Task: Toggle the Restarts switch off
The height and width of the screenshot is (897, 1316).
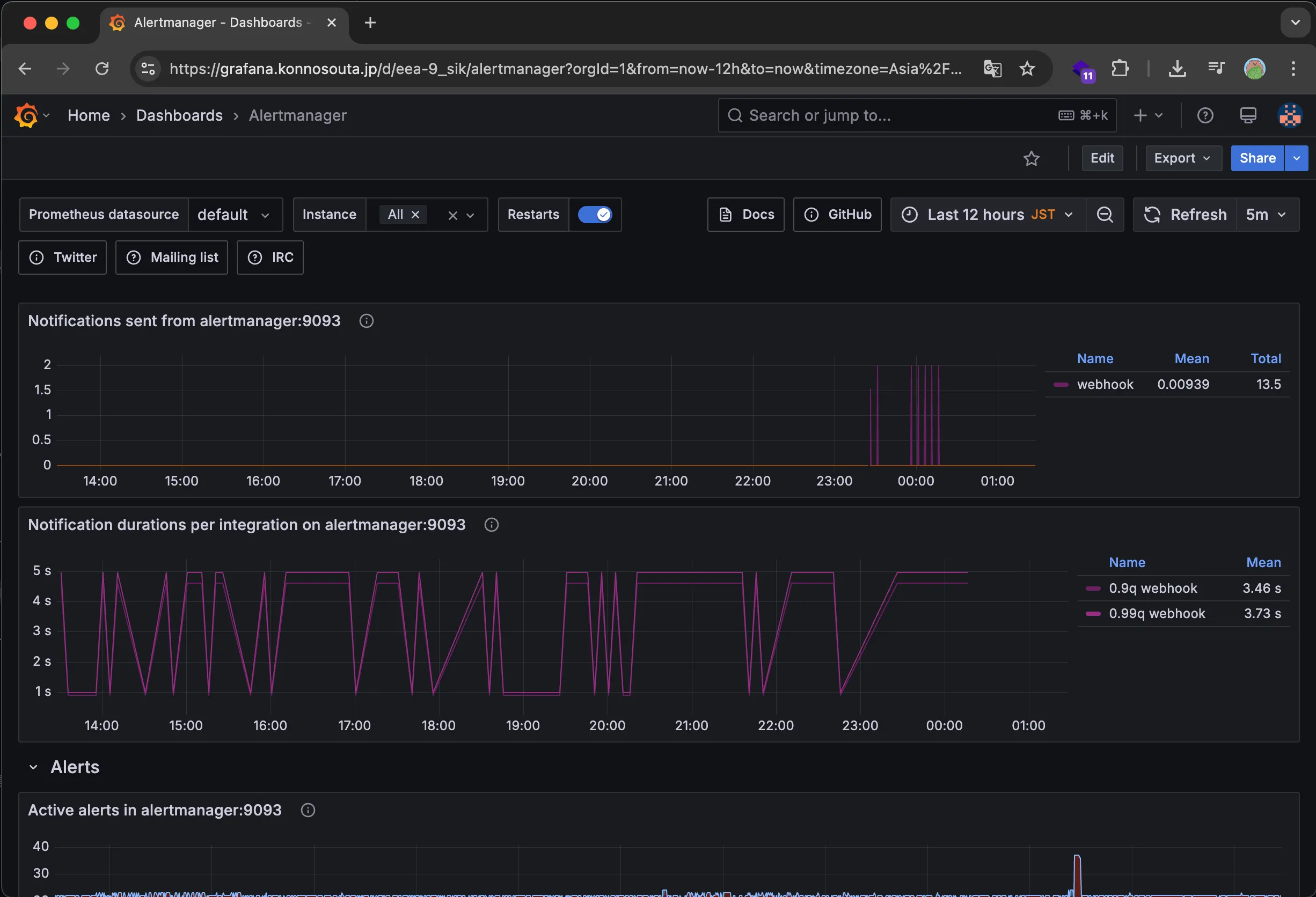Action: pos(595,215)
